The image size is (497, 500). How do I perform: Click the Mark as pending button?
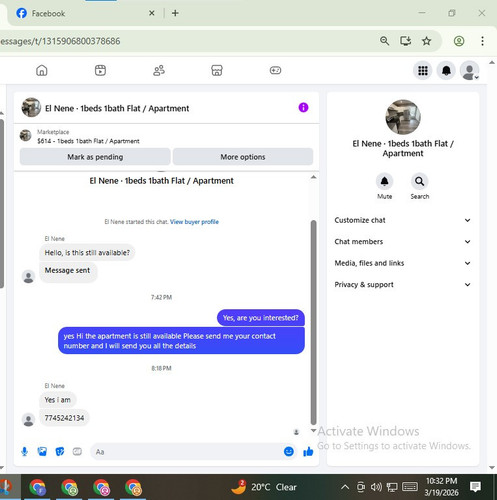[95, 157]
